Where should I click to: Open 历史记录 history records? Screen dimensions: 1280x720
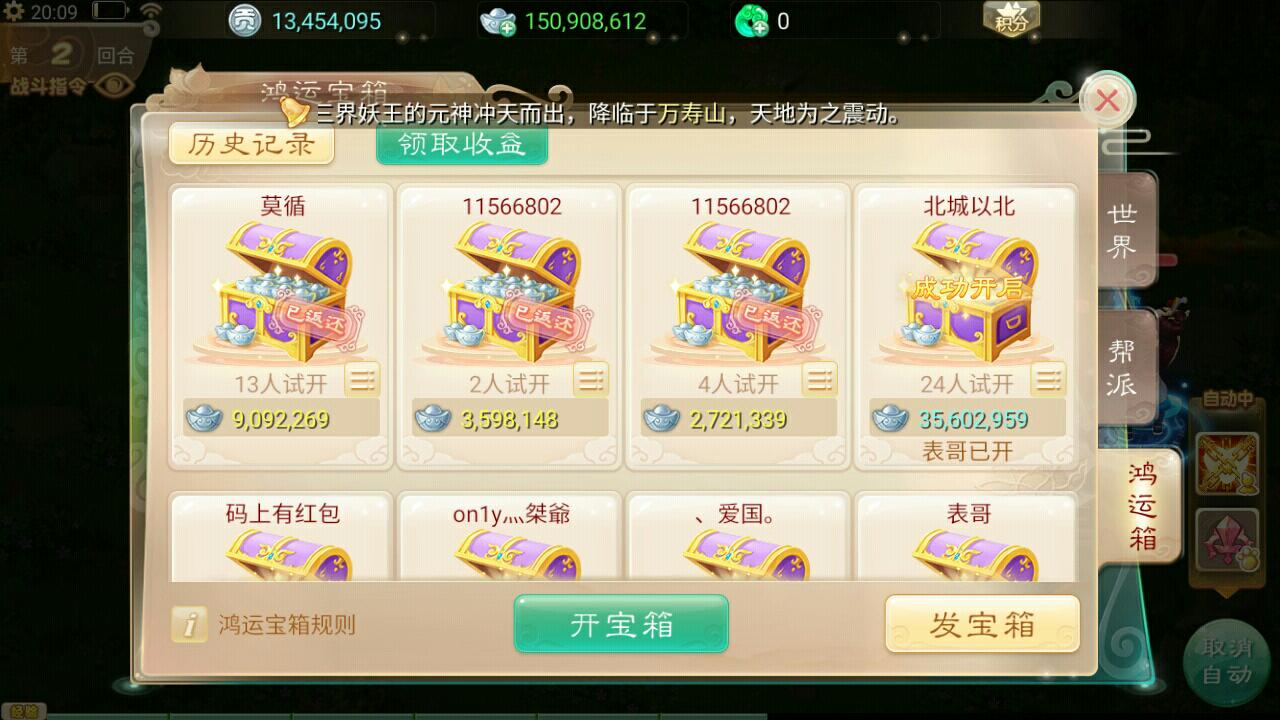251,144
